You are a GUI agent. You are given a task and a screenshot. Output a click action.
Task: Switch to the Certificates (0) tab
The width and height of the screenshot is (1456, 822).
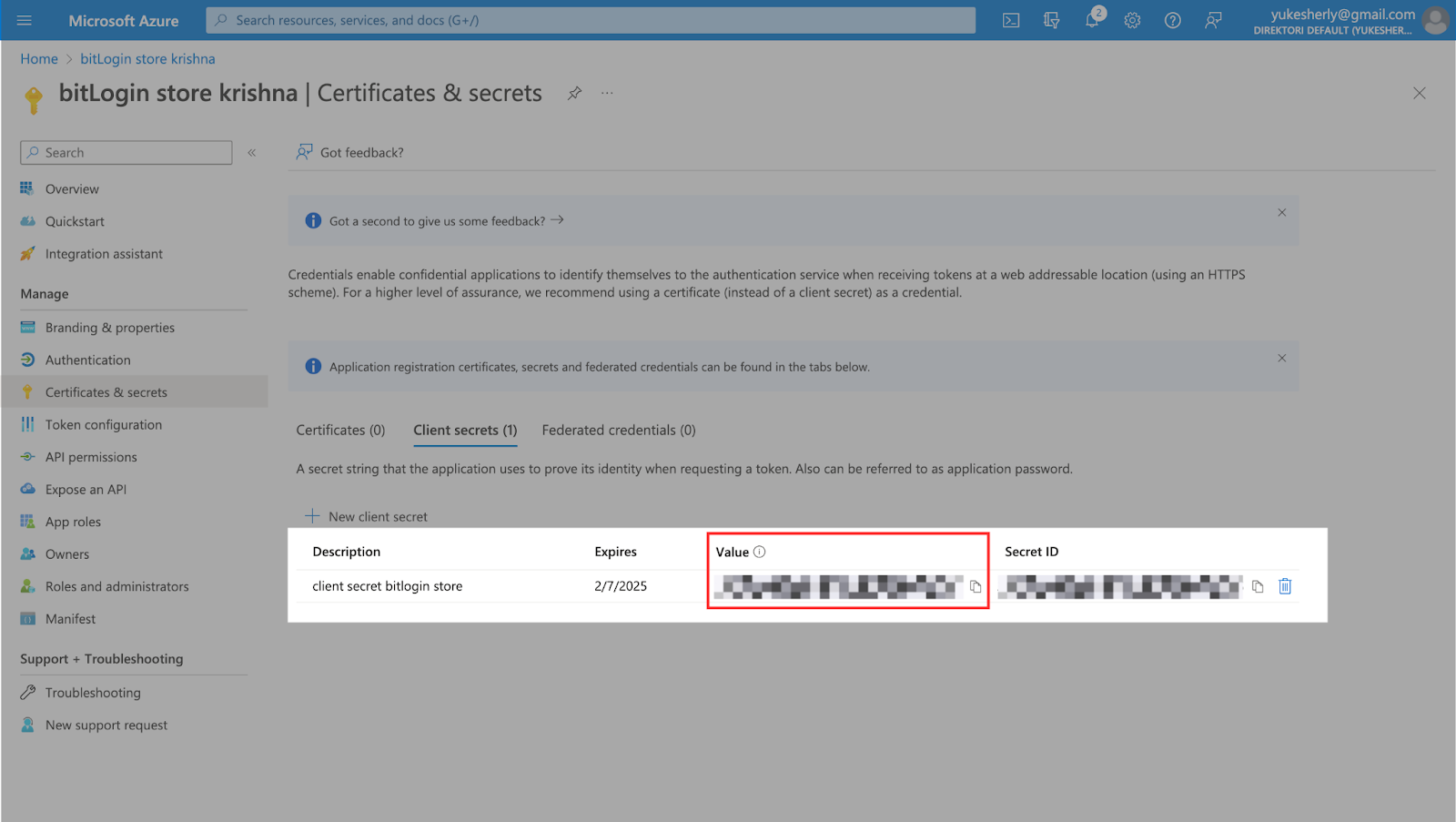(x=340, y=430)
